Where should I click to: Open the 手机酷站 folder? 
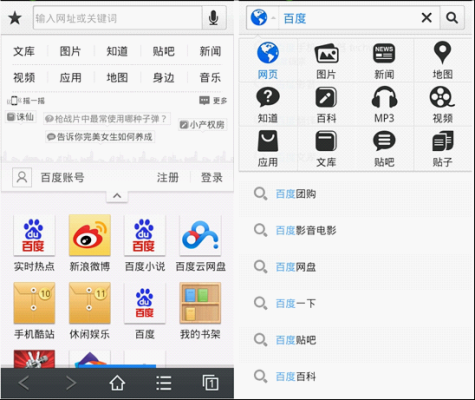34,311
